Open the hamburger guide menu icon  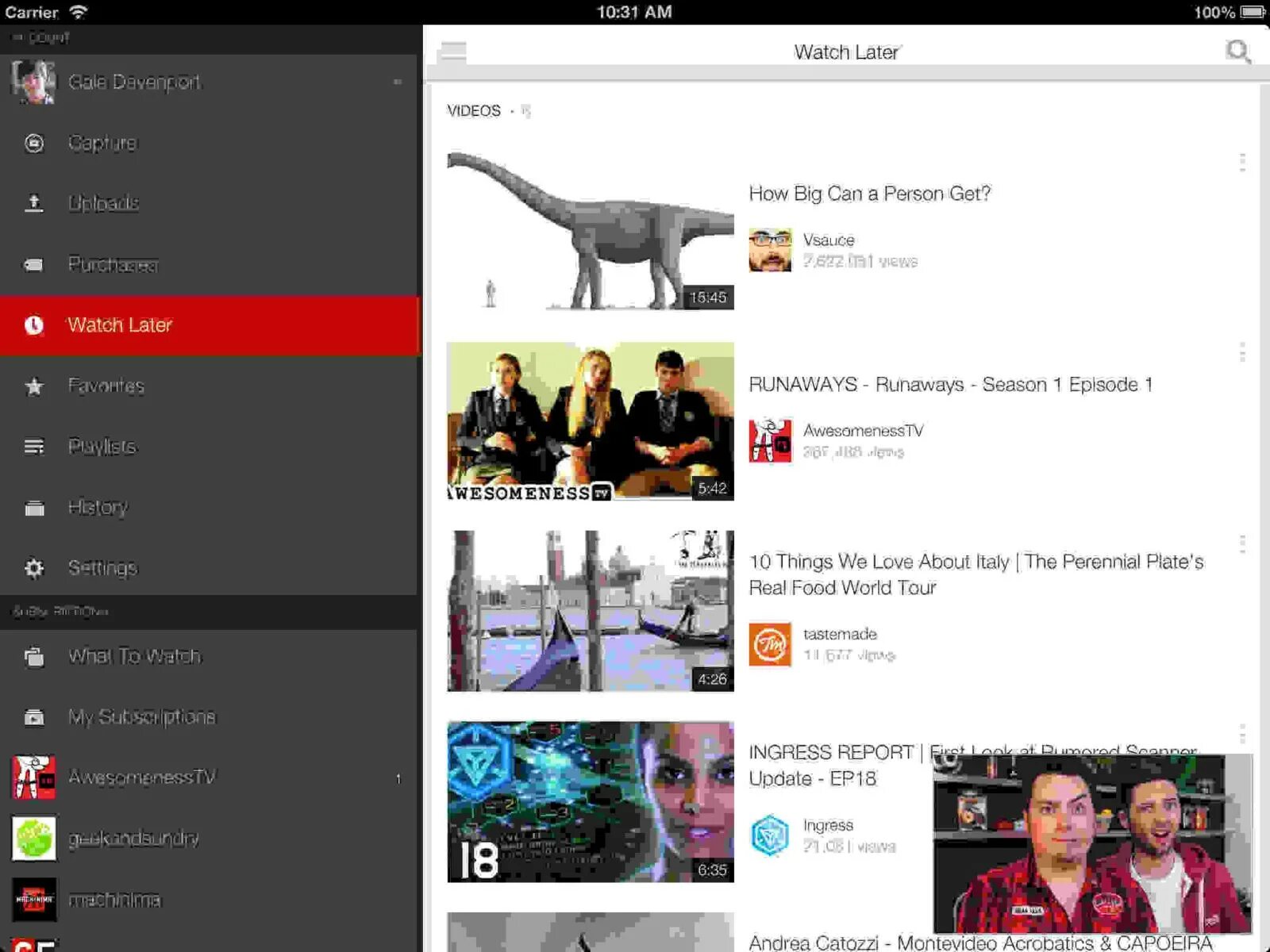point(453,52)
